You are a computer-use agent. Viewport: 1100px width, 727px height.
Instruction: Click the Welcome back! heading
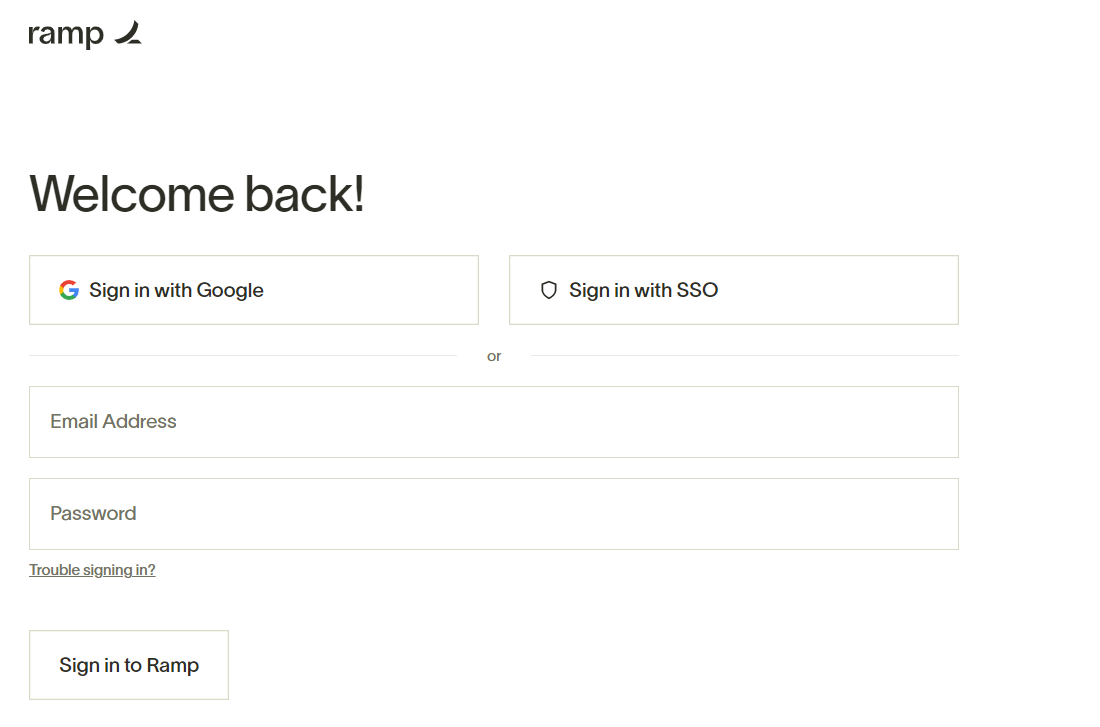click(x=196, y=194)
